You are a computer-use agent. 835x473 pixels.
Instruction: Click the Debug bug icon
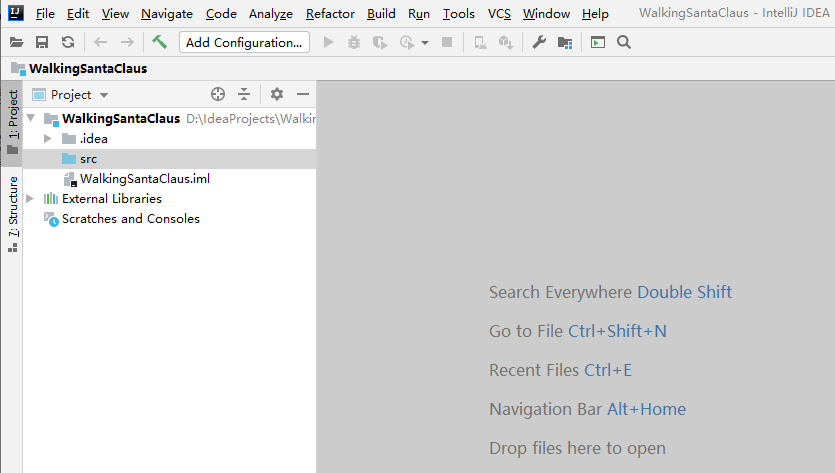[354, 42]
